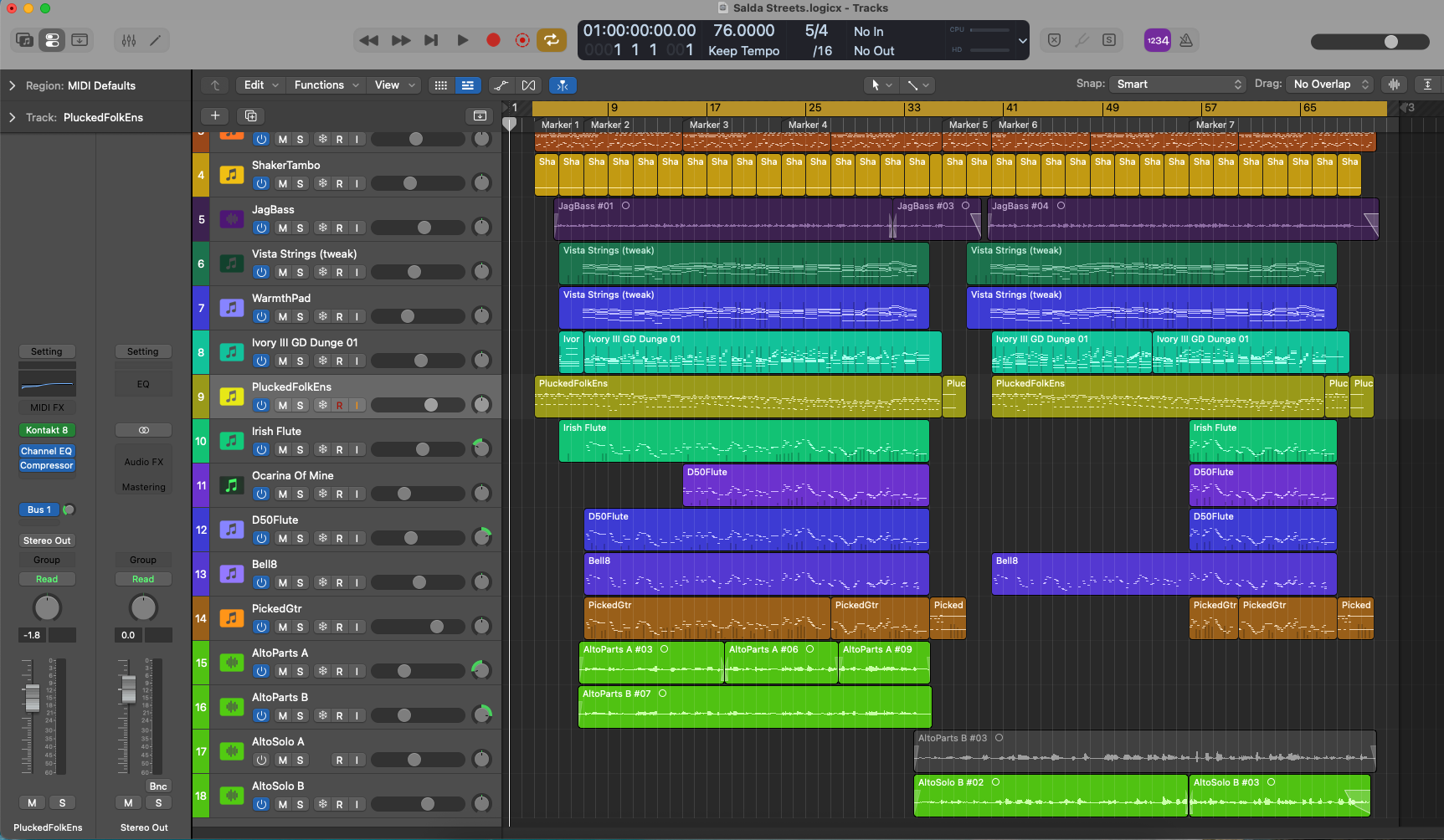Solo the Irish Flute track
The width and height of the screenshot is (1444, 840).
pos(300,449)
